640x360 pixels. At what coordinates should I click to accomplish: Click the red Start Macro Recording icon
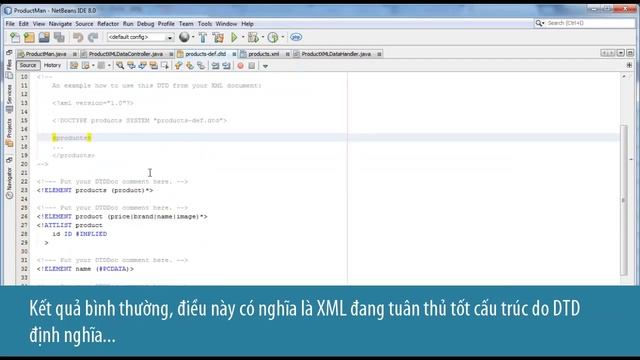click(x=240, y=66)
